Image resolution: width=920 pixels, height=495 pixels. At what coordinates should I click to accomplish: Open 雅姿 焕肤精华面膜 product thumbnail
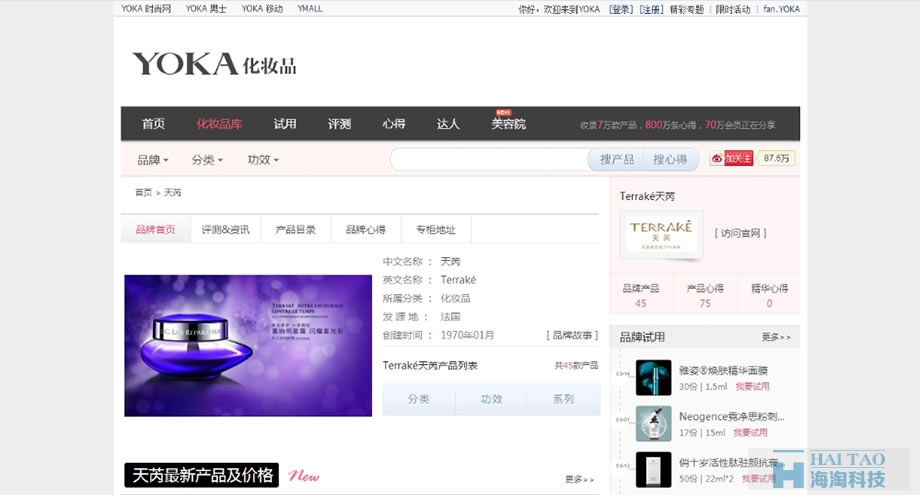click(654, 378)
